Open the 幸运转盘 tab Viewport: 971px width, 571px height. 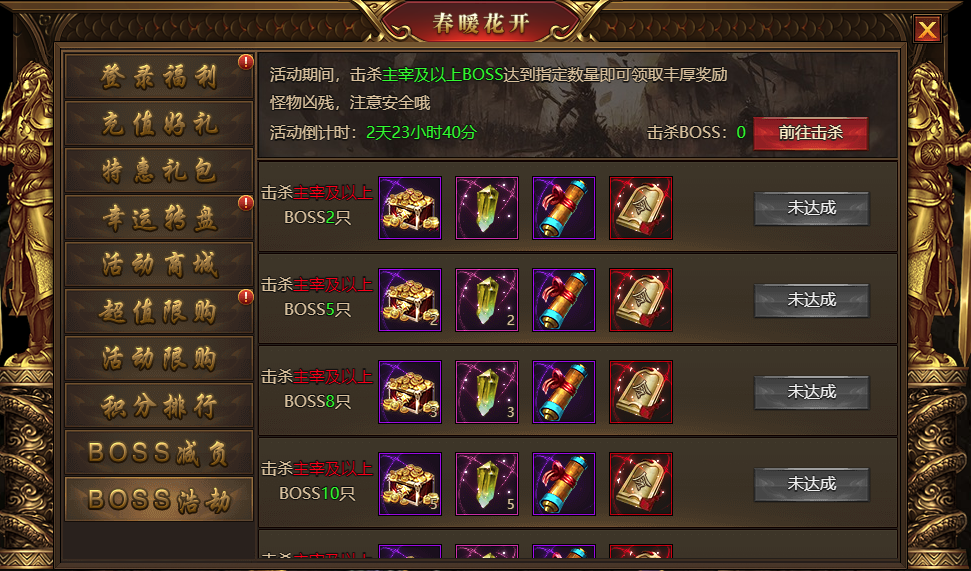(159, 217)
